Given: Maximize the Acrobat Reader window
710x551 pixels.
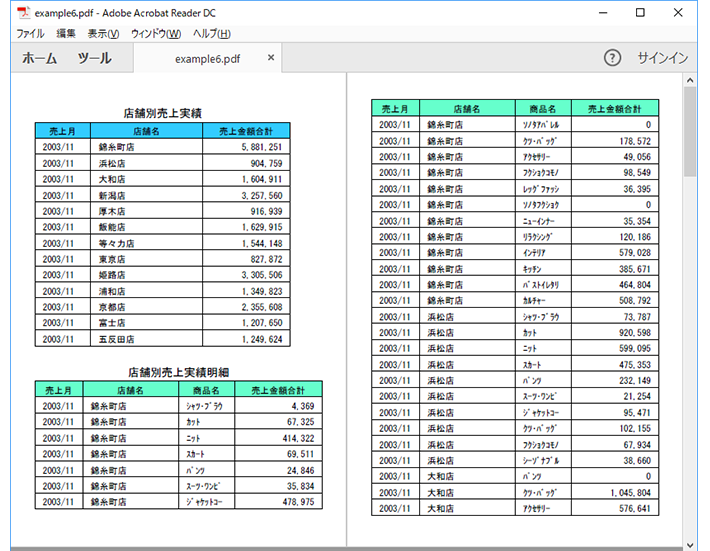Looking at the screenshot, I should coord(640,13).
